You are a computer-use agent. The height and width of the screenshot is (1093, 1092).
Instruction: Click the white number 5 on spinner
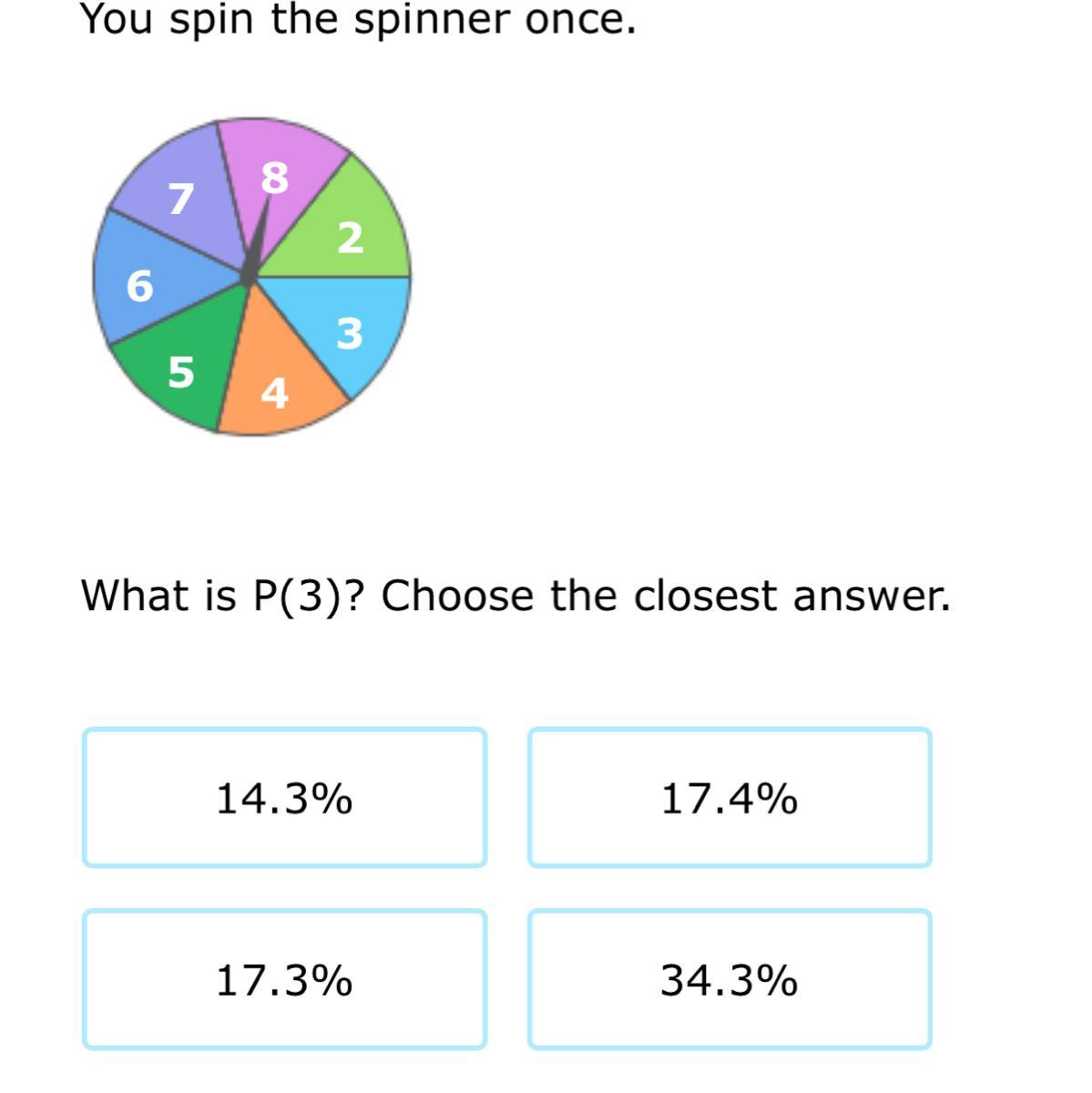point(181,372)
